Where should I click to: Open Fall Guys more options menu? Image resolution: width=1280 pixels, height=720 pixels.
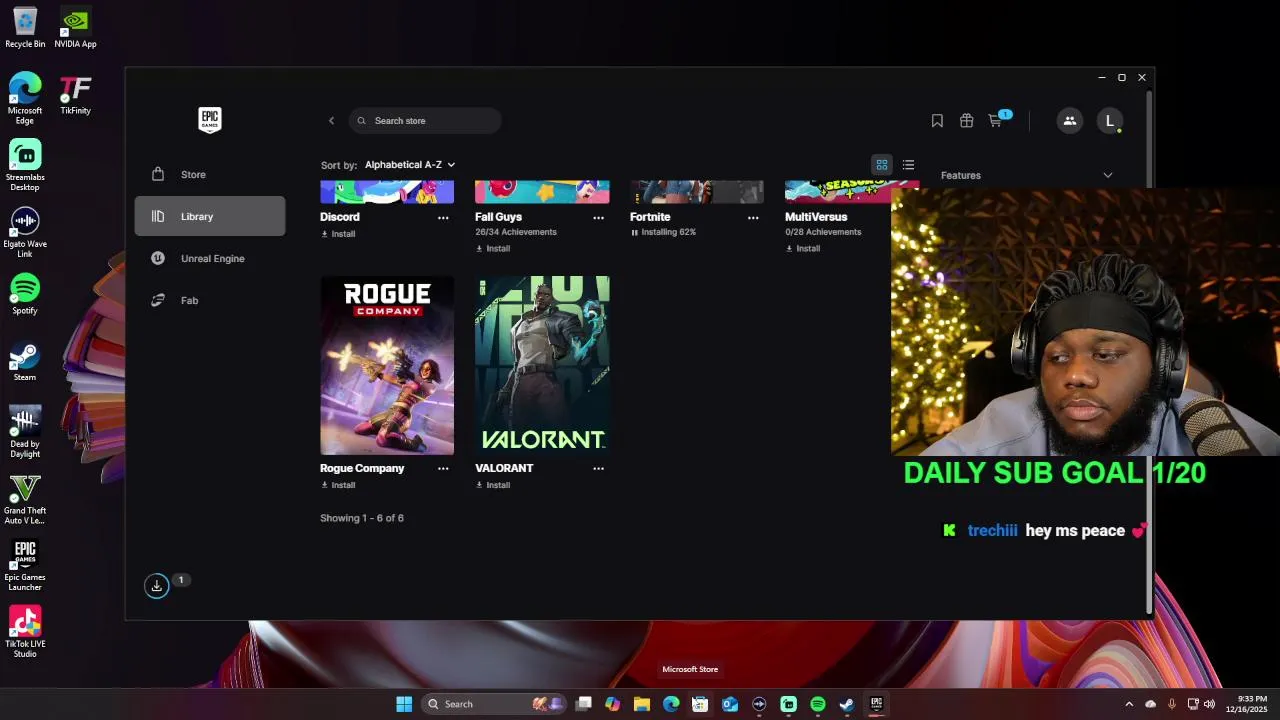coord(598,217)
